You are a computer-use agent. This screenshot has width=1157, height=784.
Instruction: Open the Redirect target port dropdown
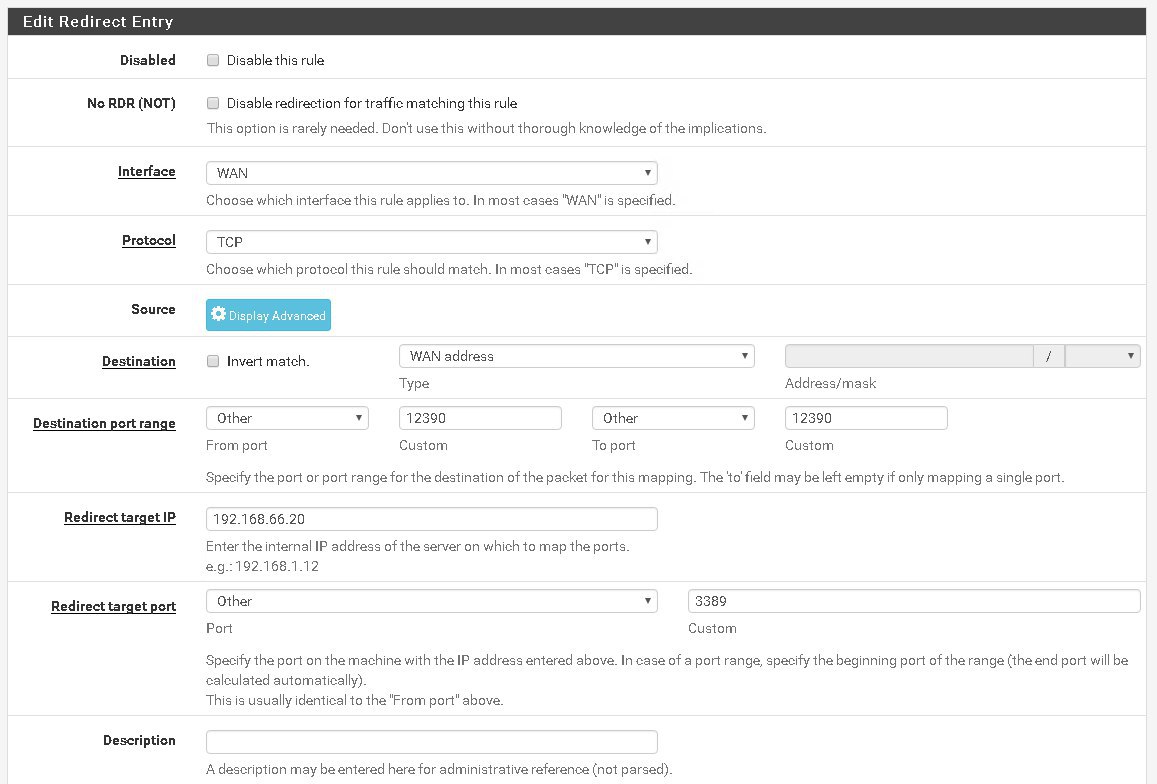pyautogui.click(x=432, y=601)
